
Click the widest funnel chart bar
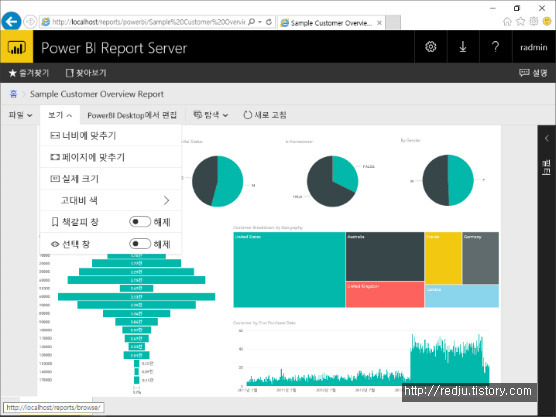click(137, 296)
